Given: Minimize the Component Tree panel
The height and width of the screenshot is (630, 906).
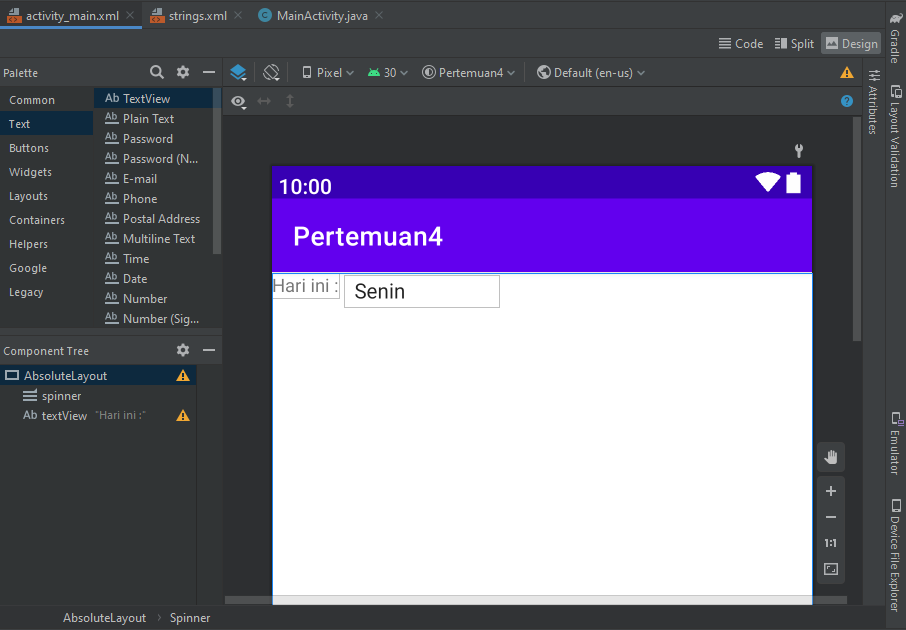Looking at the screenshot, I should (x=209, y=350).
